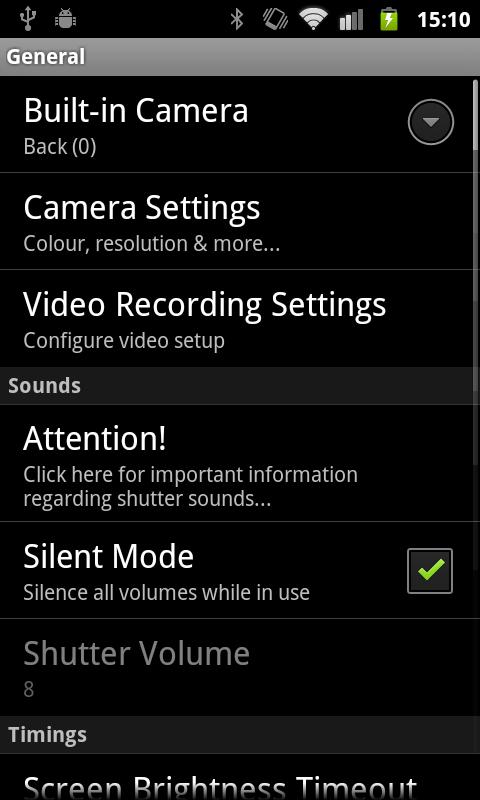The image size is (480, 800).
Task: Open Video Recording Settings
Action: pyautogui.click(x=240, y=318)
